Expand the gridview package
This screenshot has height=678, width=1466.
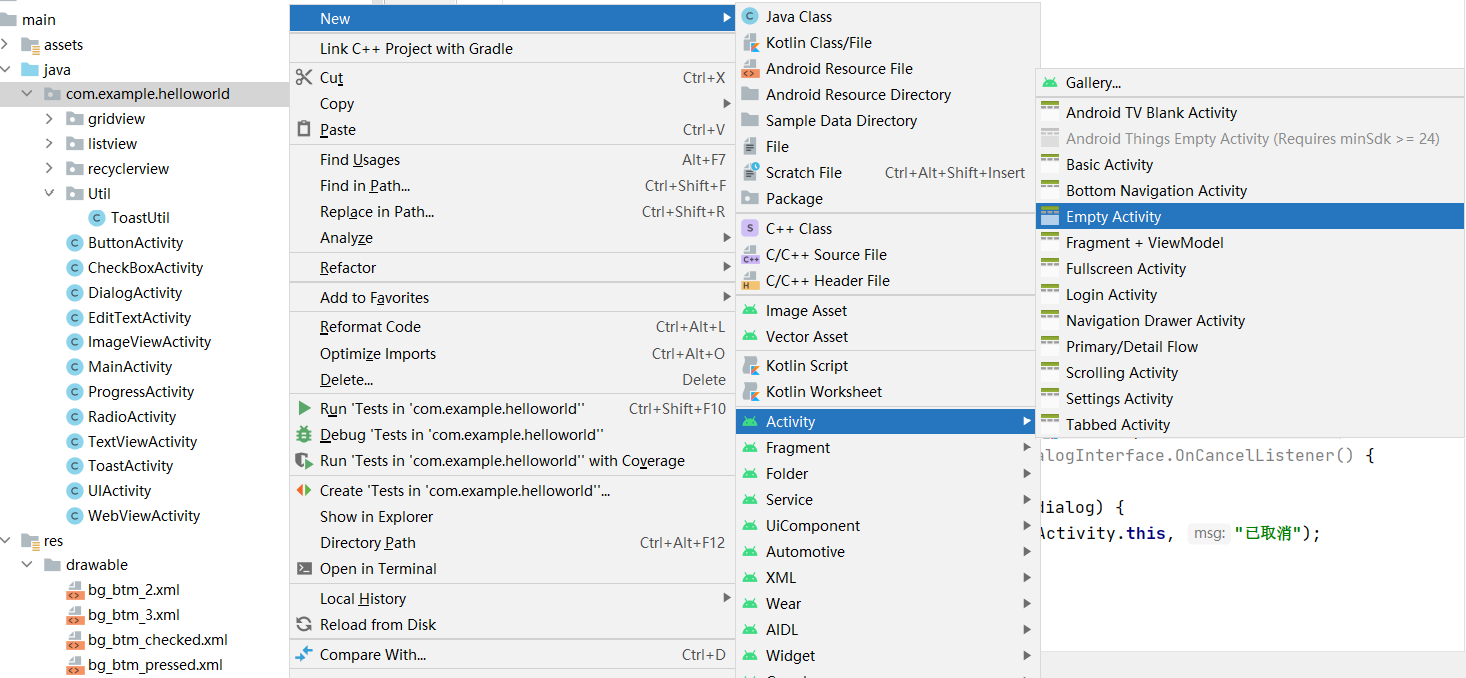49,118
